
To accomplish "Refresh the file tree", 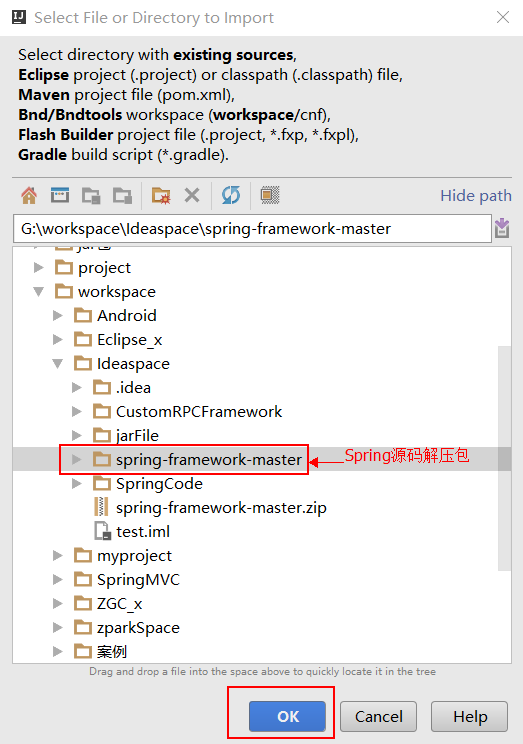I will 231,195.
